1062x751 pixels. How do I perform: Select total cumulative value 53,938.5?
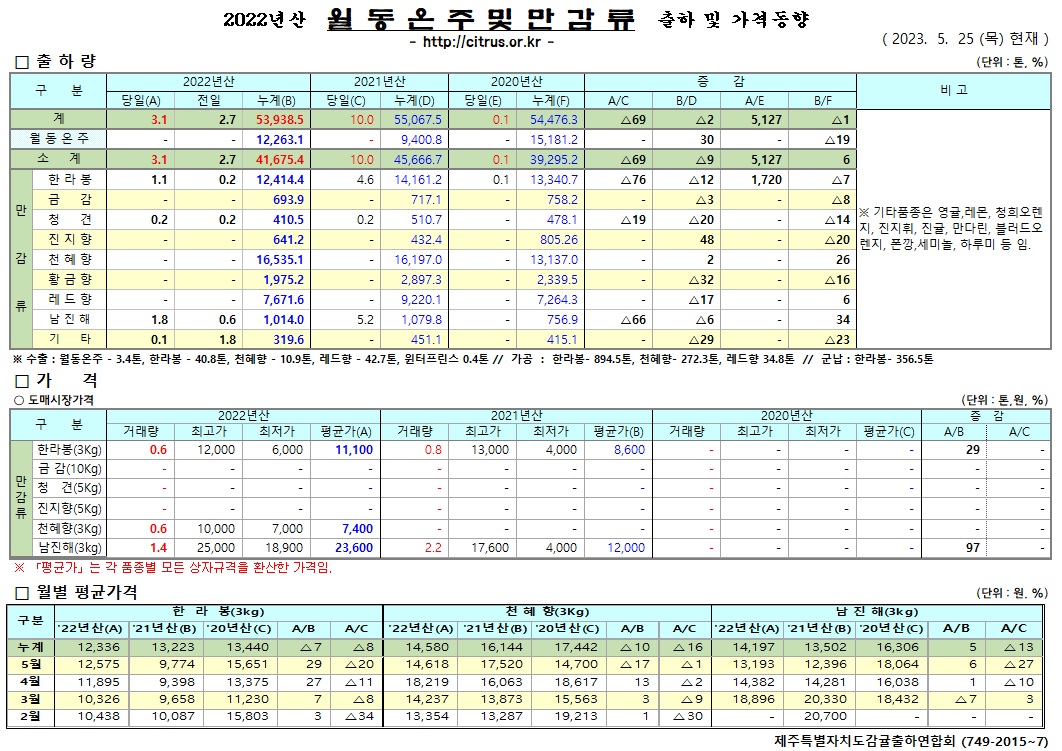pos(277,120)
